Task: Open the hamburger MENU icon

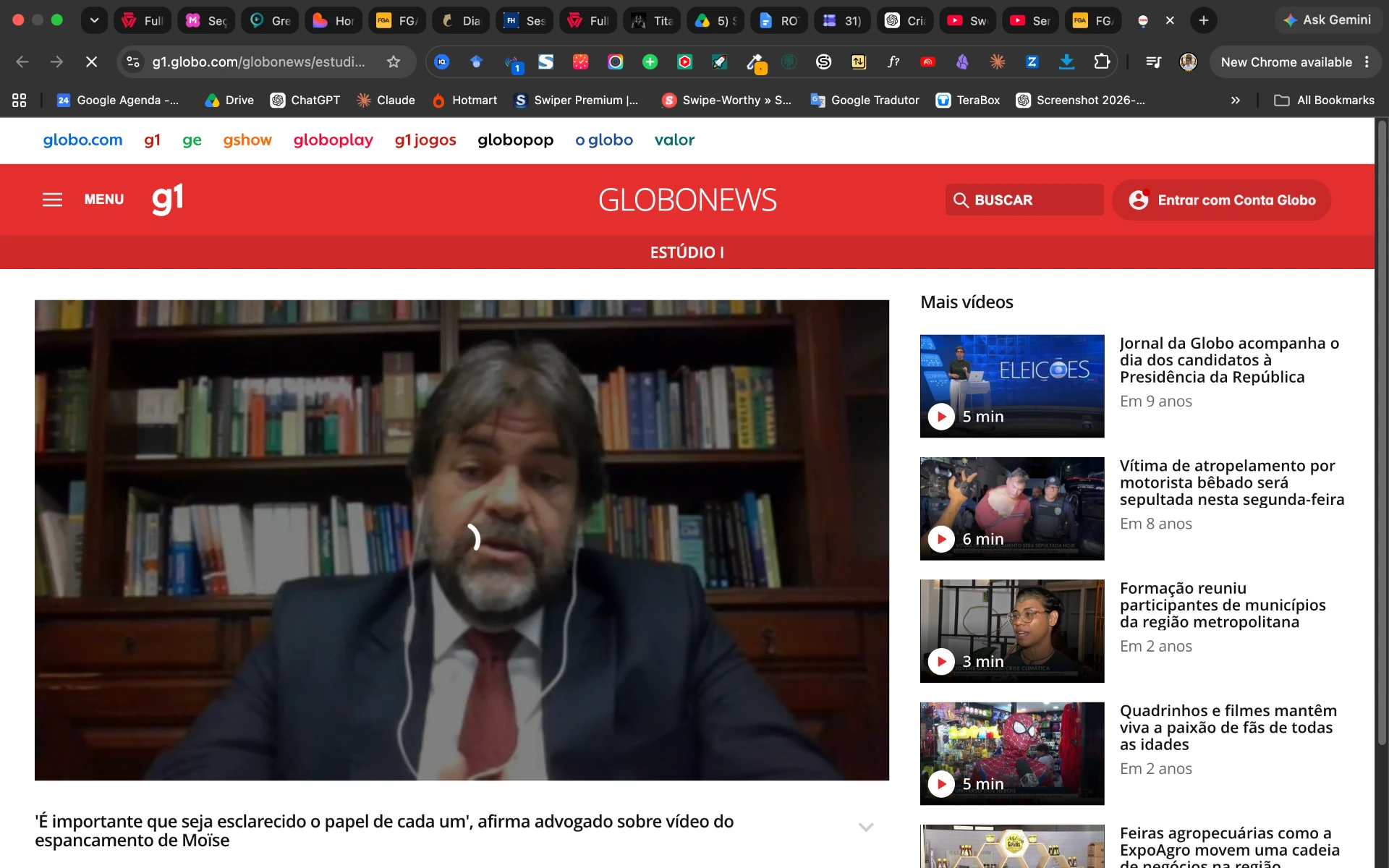Action: 52,200
